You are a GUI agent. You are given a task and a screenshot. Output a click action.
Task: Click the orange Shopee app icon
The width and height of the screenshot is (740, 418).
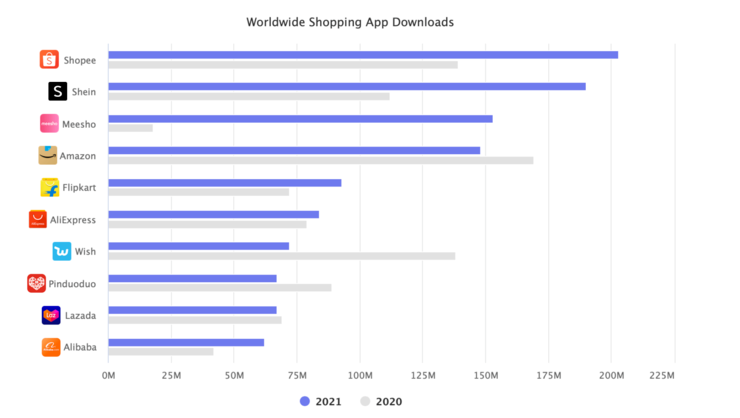49,59
